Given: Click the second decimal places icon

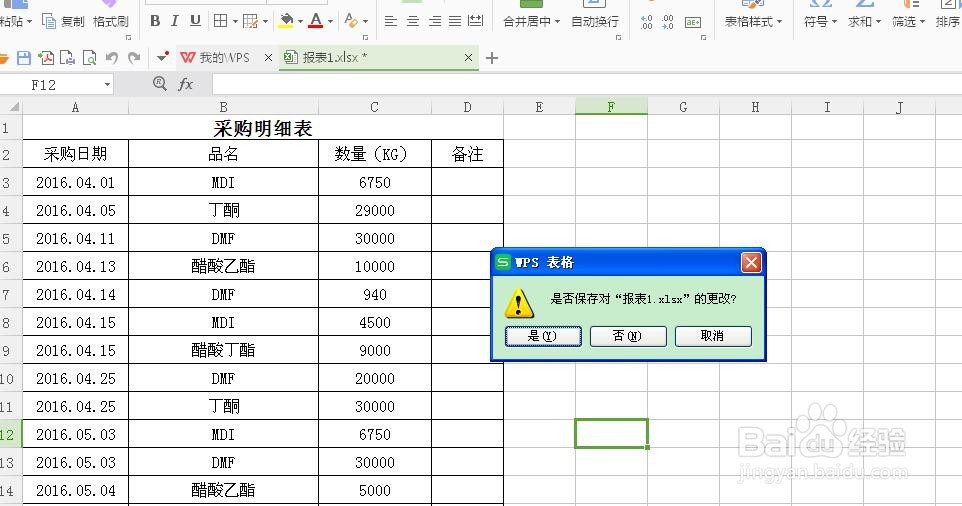Looking at the screenshot, I should click(x=668, y=23).
